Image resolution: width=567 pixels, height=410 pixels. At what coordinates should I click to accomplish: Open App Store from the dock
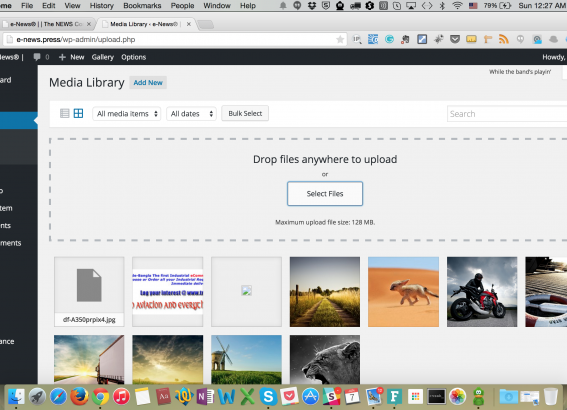pyautogui.click(x=310, y=397)
